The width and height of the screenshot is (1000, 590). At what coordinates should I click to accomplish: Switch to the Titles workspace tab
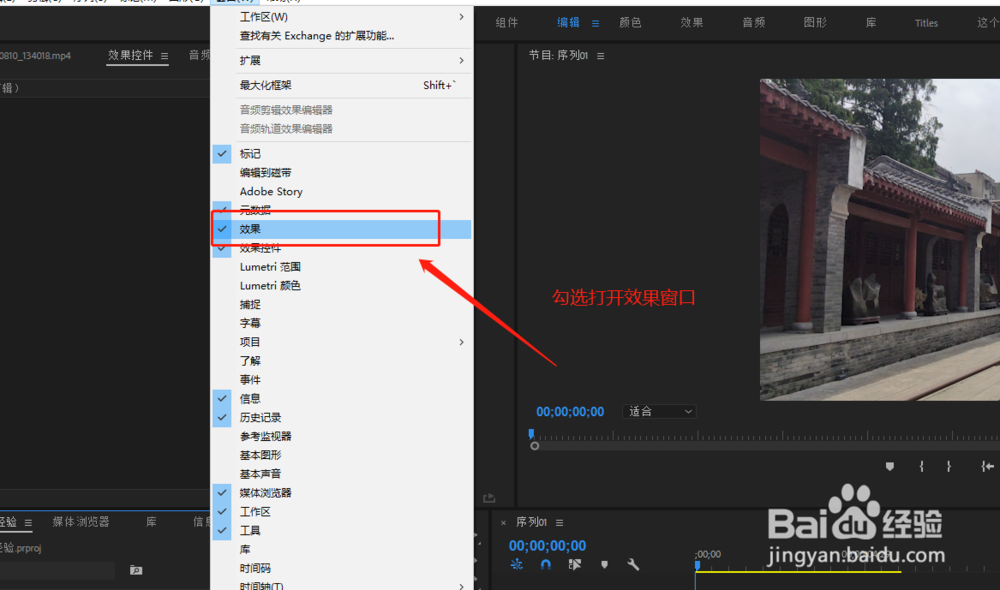pyautogui.click(x=926, y=23)
